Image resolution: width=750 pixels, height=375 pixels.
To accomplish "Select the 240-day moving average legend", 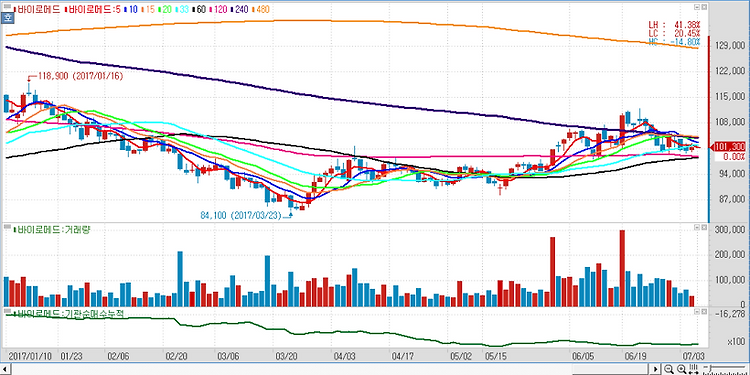I will point(239,9).
